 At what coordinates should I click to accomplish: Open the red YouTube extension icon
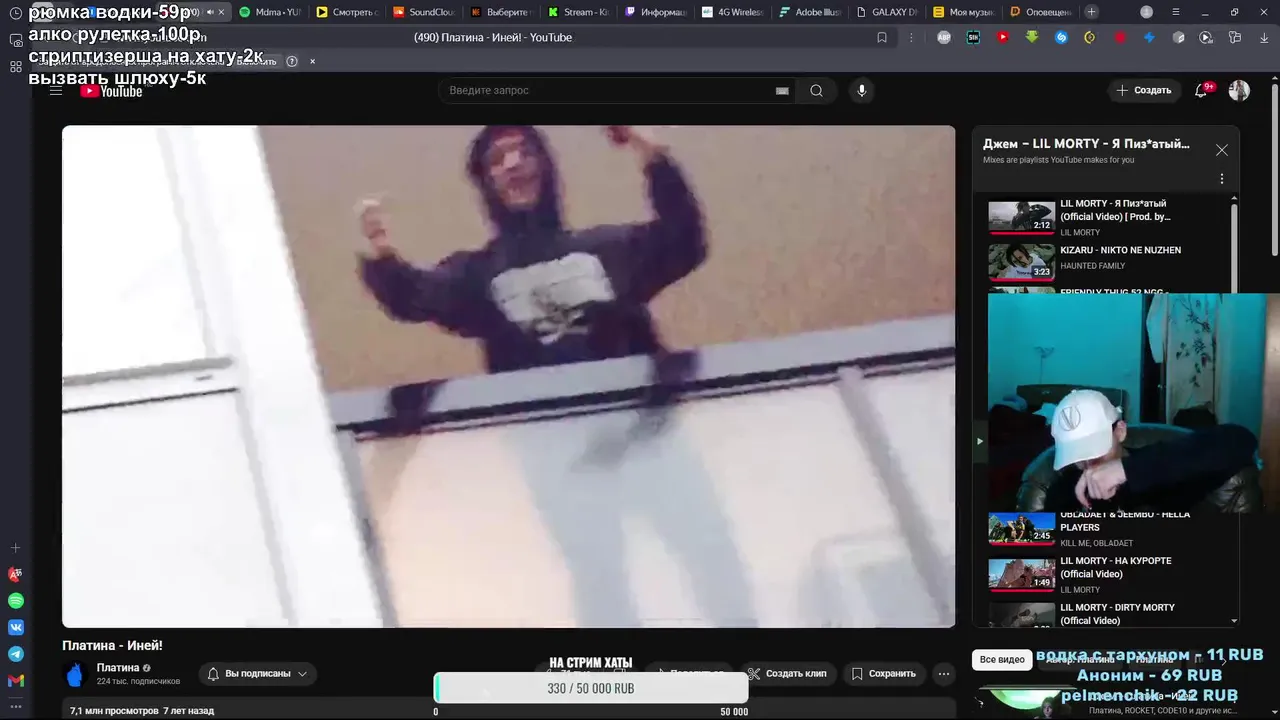pyautogui.click(x=1002, y=37)
